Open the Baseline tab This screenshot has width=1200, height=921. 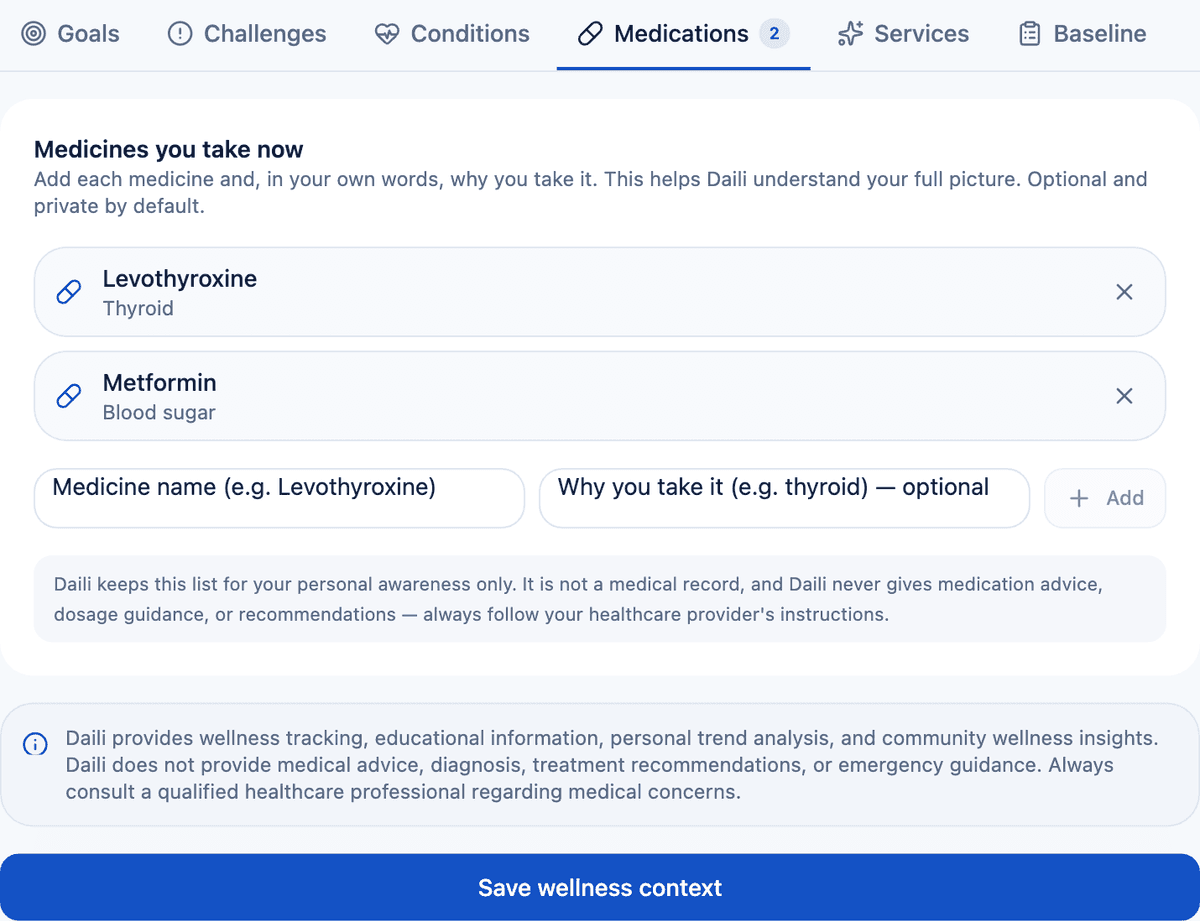pos(1082,34)
